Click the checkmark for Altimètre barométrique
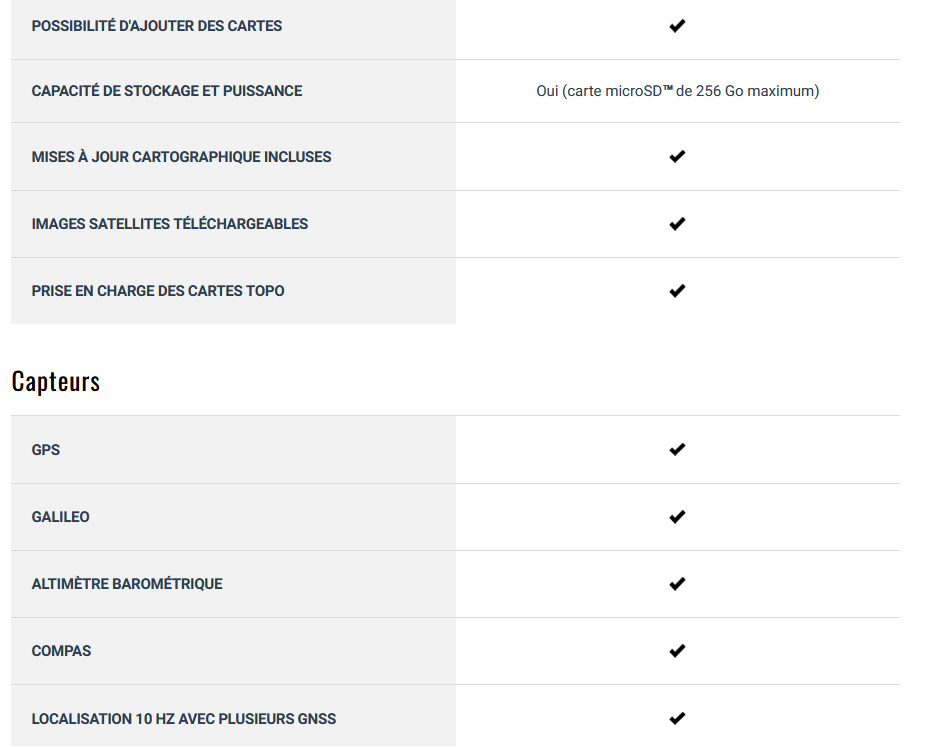The height and width of the screenshot is (747, 929). point(677,584)
